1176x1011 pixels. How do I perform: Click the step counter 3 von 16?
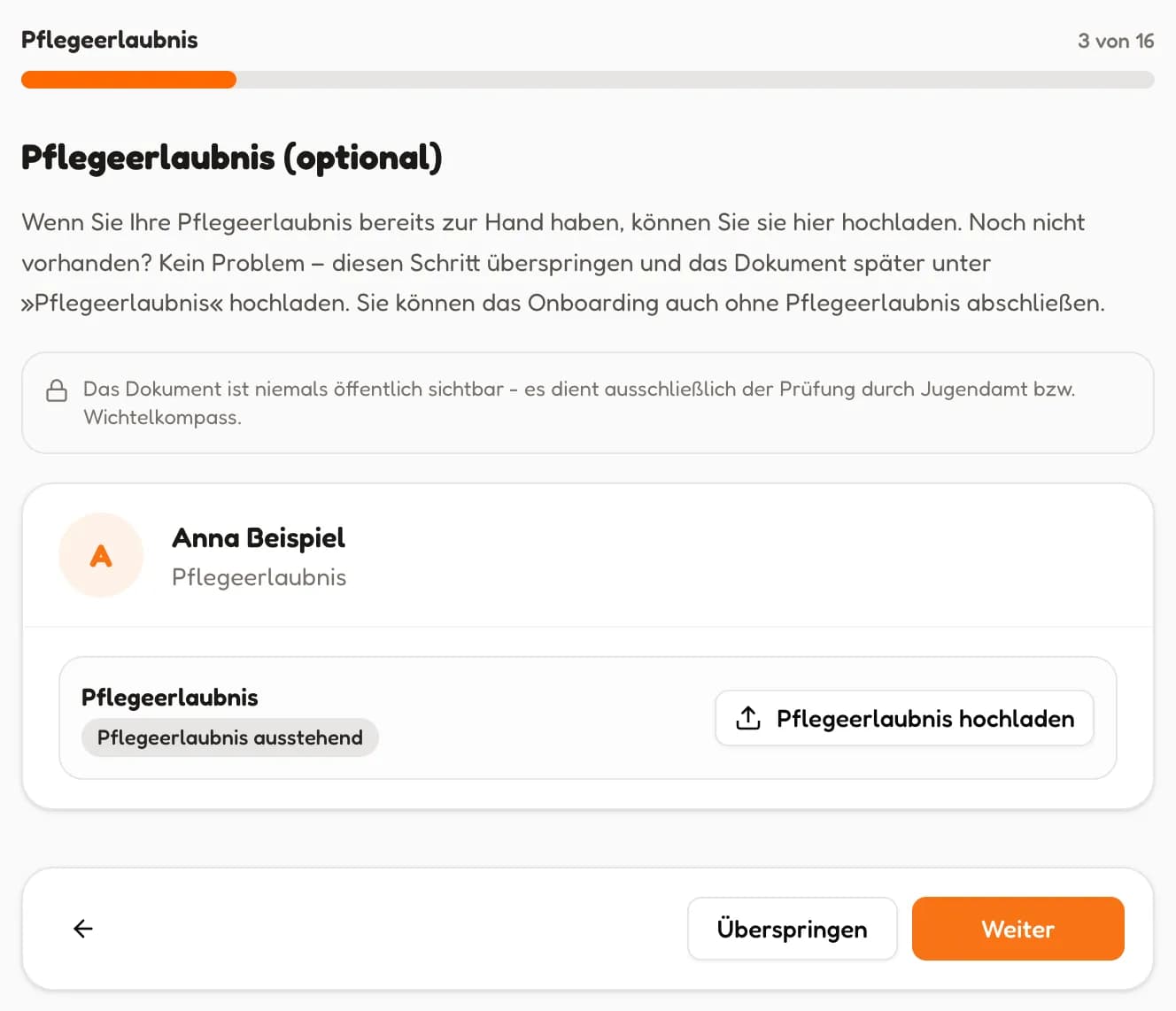[x=1116, y=41]
